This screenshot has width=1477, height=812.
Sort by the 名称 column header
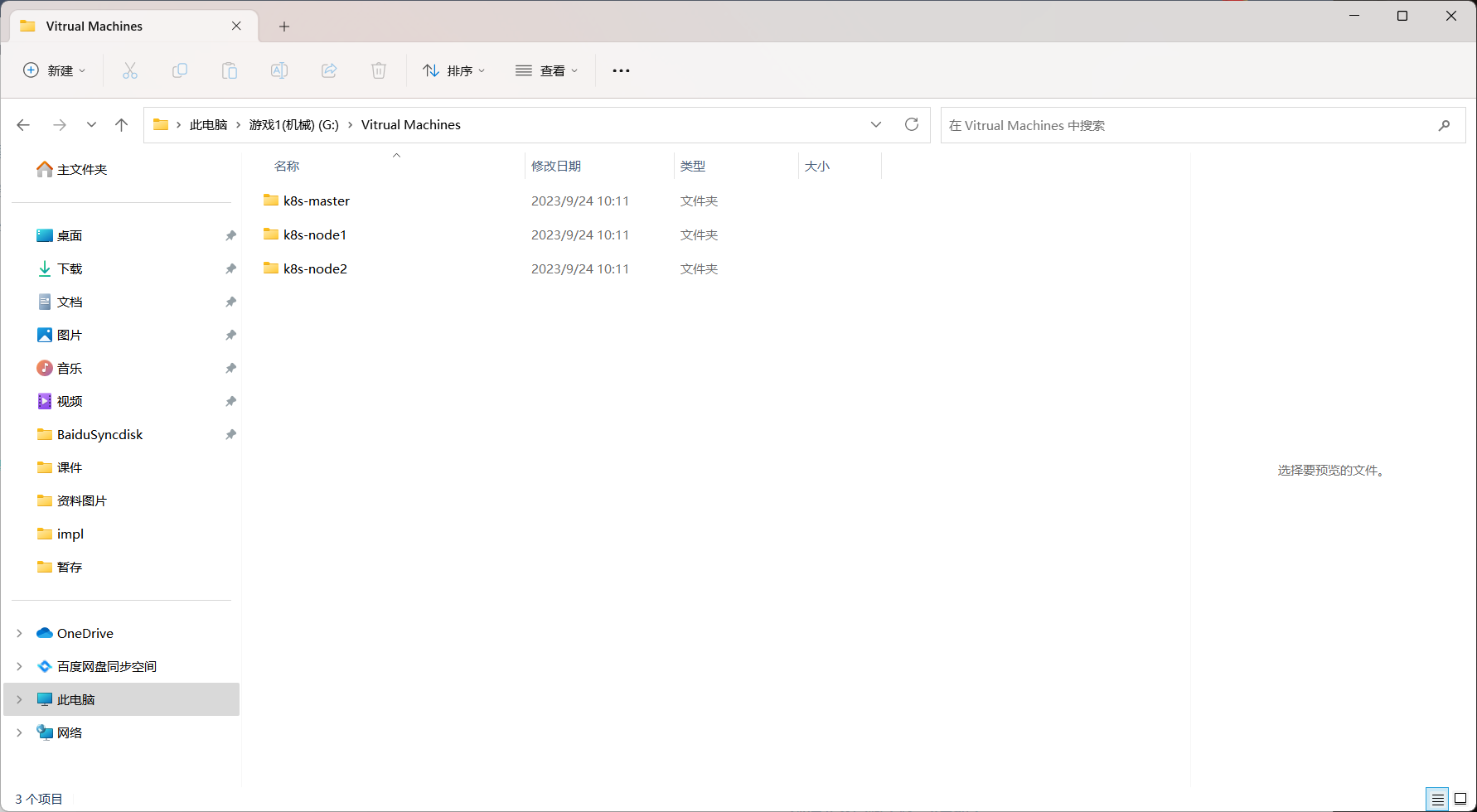coord(287,166)
